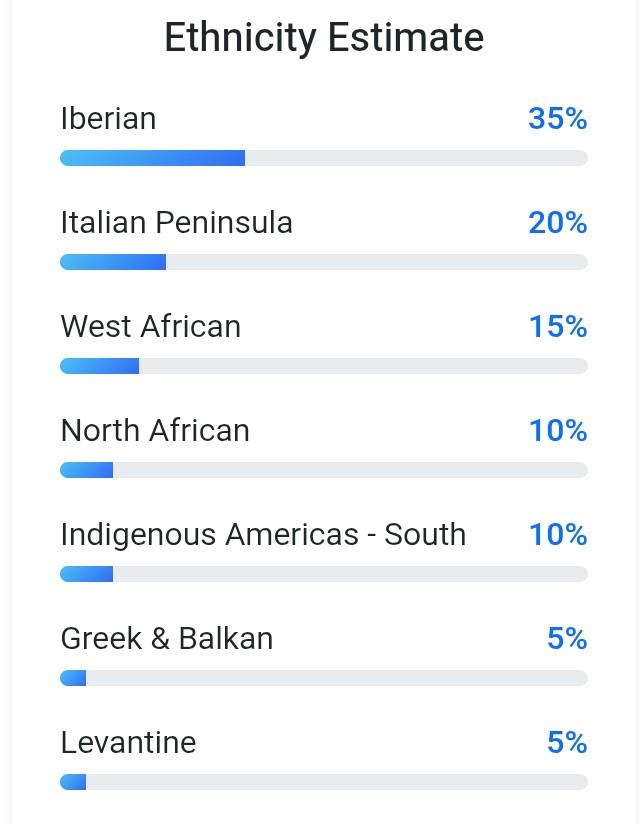The image size is (644, 824).
Task: Click the Levantine progress bar
Action: point(323,782)
